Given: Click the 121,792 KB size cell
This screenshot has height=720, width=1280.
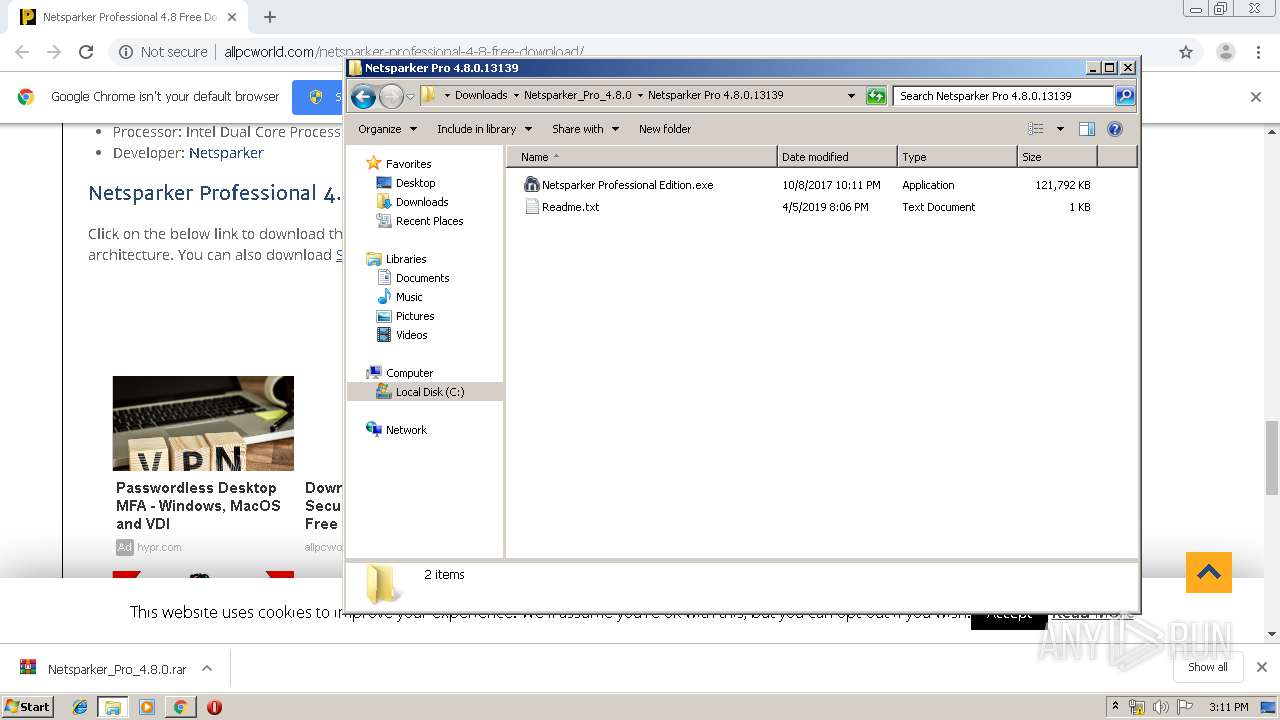Looking at the screenshot, I should click(x=1063, y=185).
